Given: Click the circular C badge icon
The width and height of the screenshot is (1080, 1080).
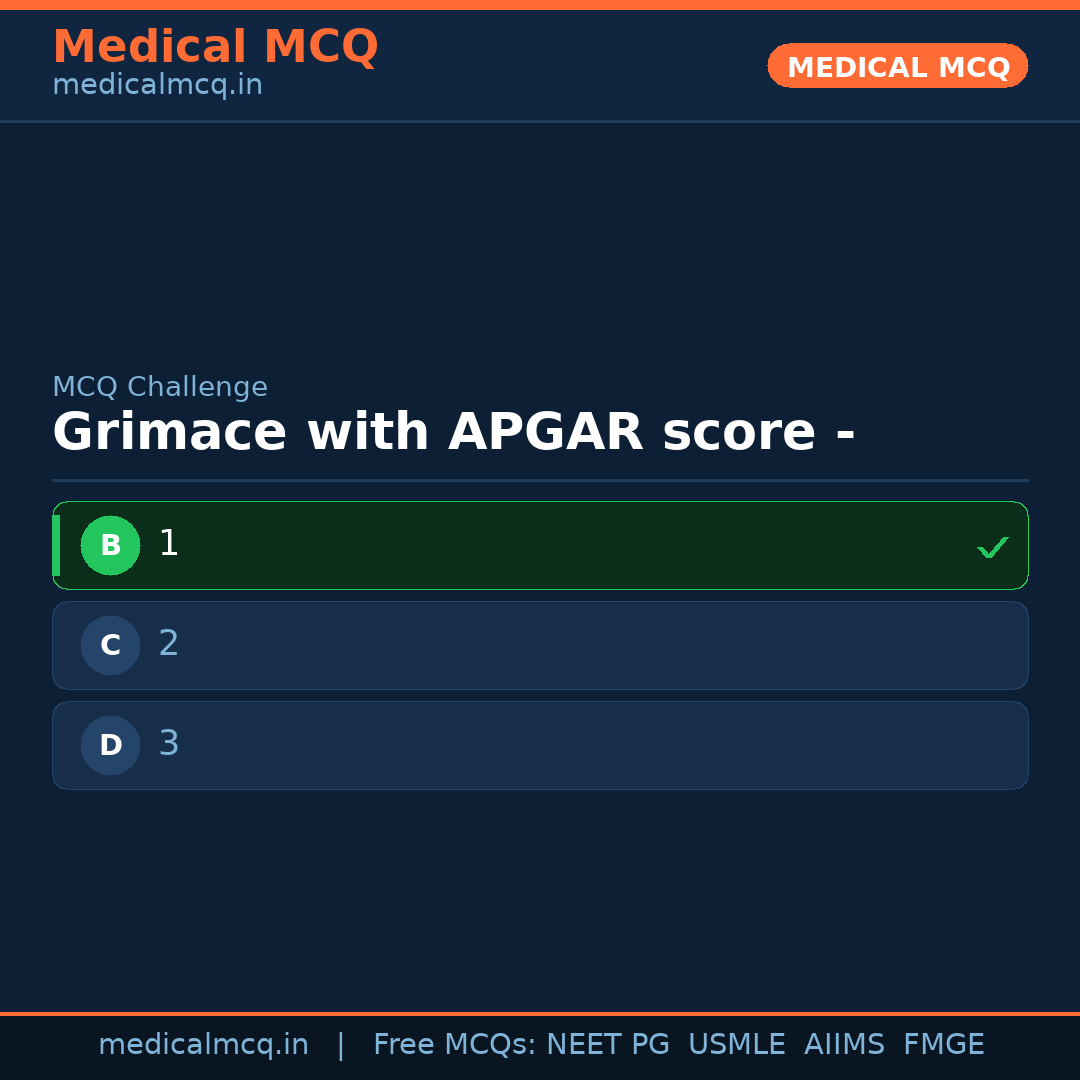Looking at the screenshot, I should coord(110,645).
